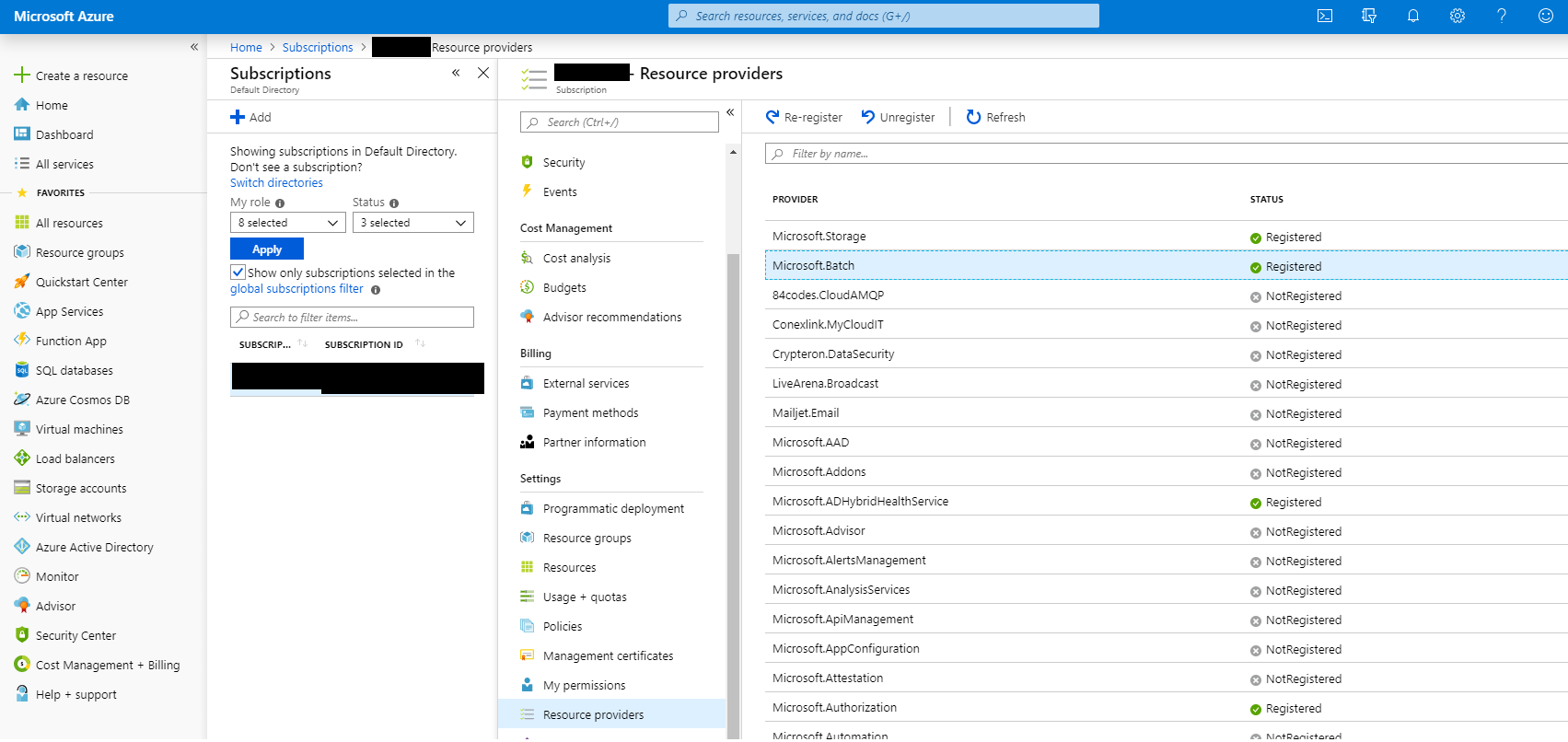
Task: Open portal settings gear icon
Action: pos(1457,16)
